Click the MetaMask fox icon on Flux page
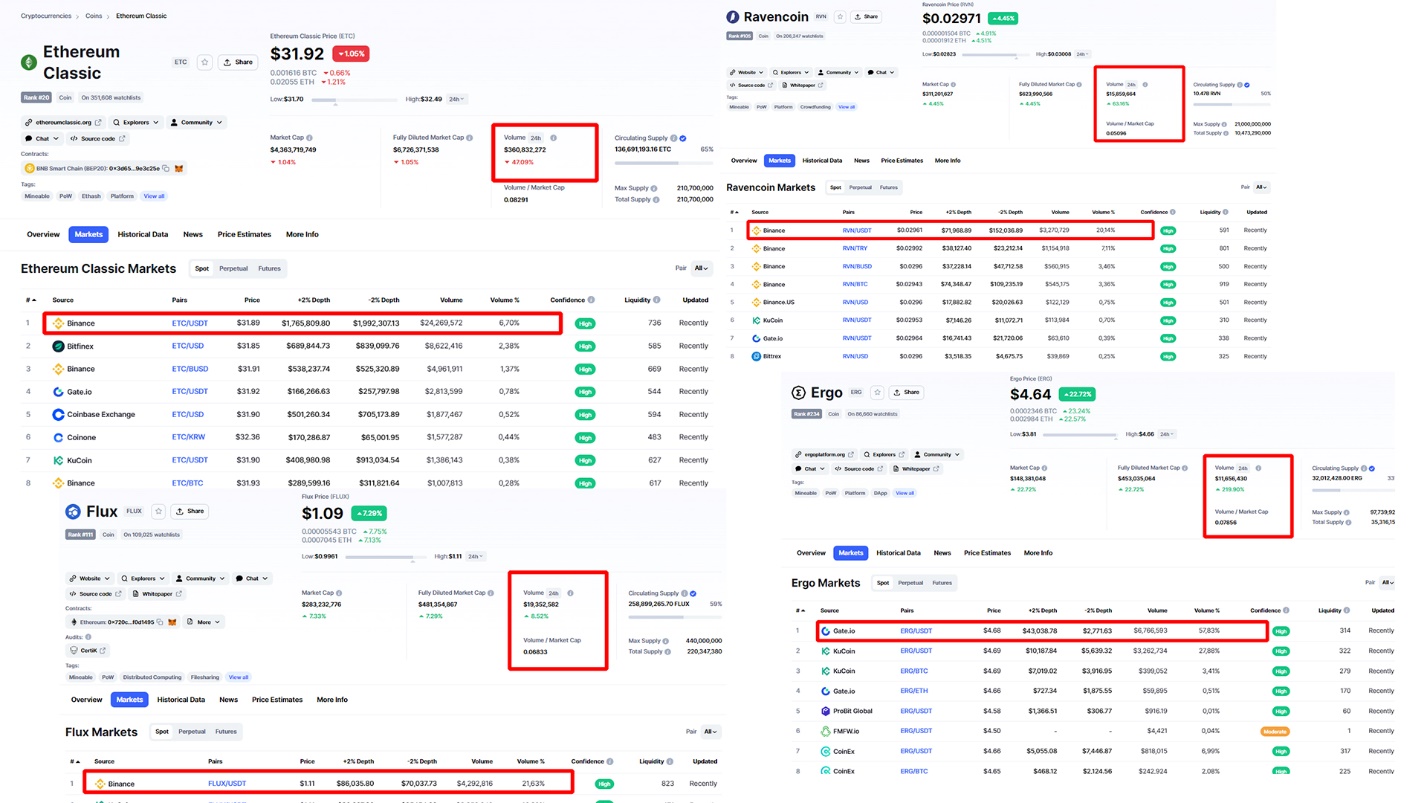The image size is (1427, 803). coord(172,622)
